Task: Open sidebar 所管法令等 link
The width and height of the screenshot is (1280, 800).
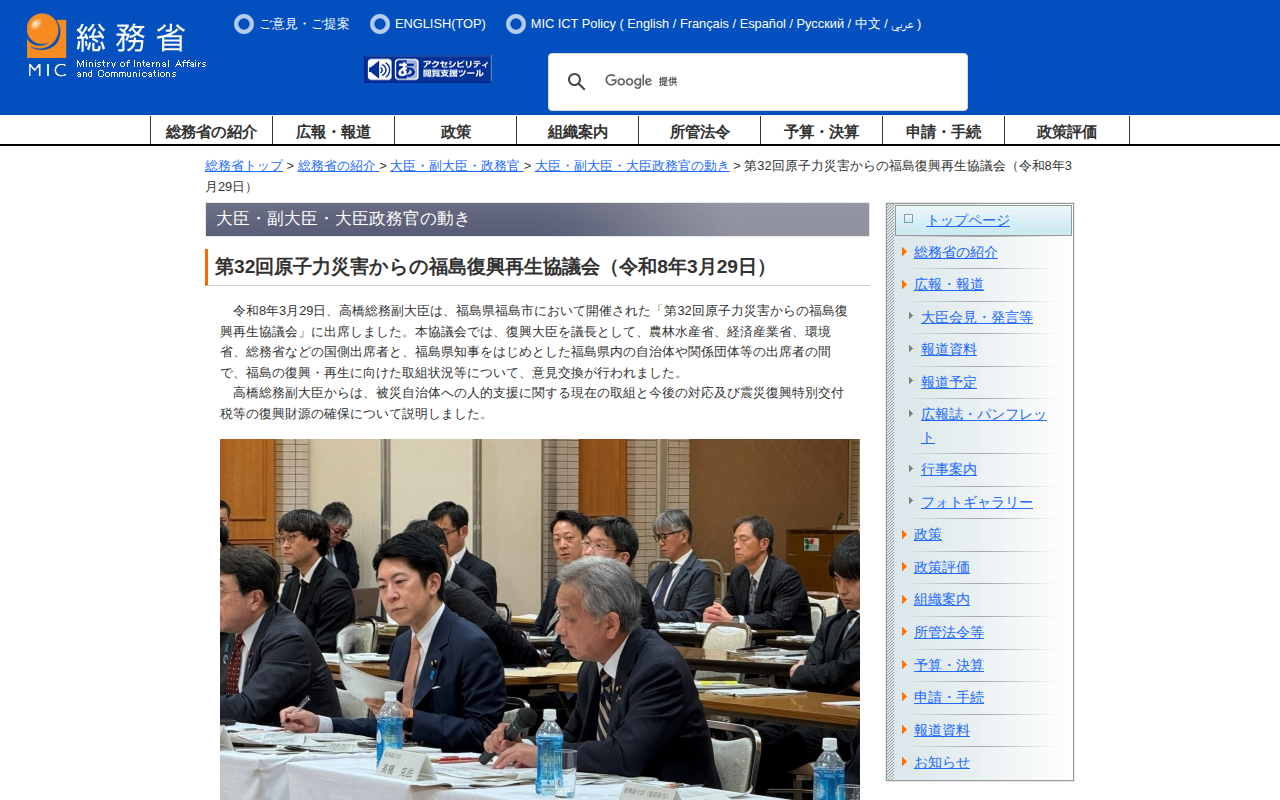Action: (949, 632)
